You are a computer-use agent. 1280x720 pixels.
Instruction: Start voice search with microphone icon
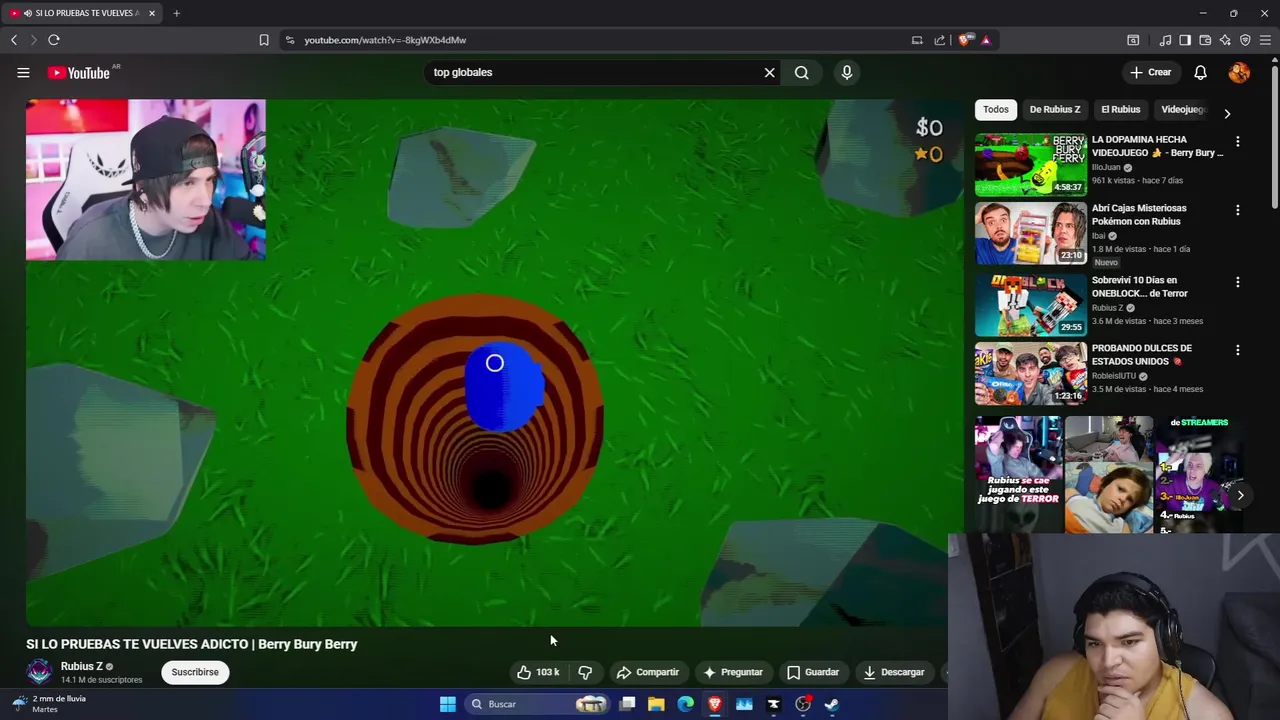pos(847,72)
